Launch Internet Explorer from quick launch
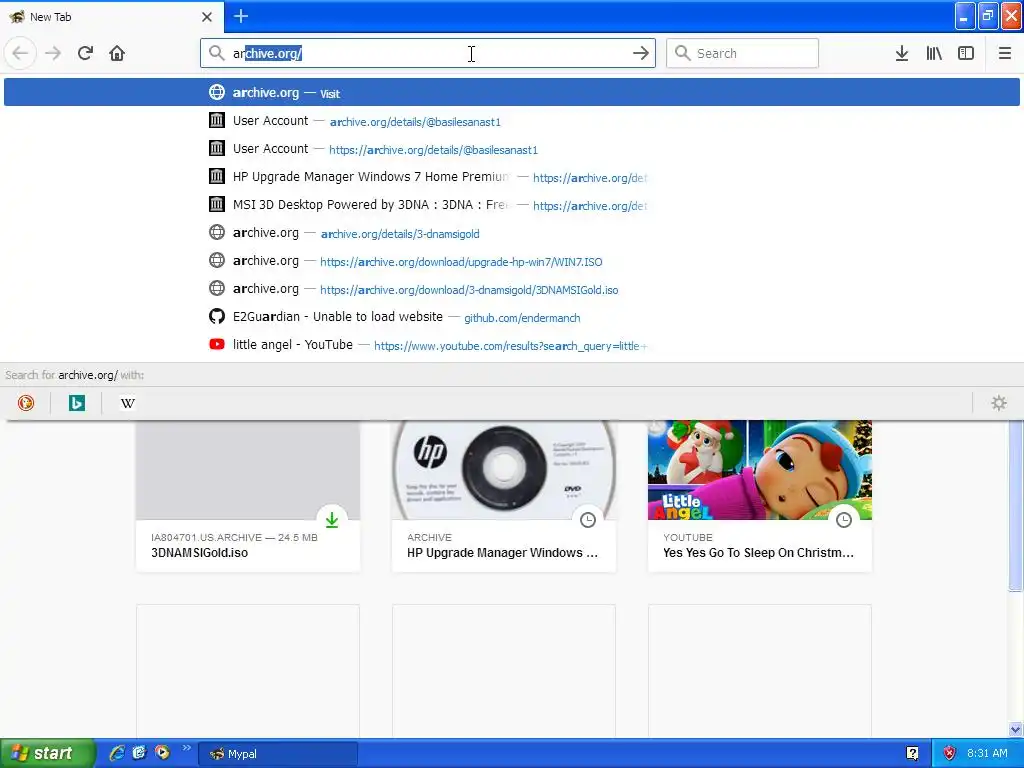The image size is (1024, 768). [117, 753]
